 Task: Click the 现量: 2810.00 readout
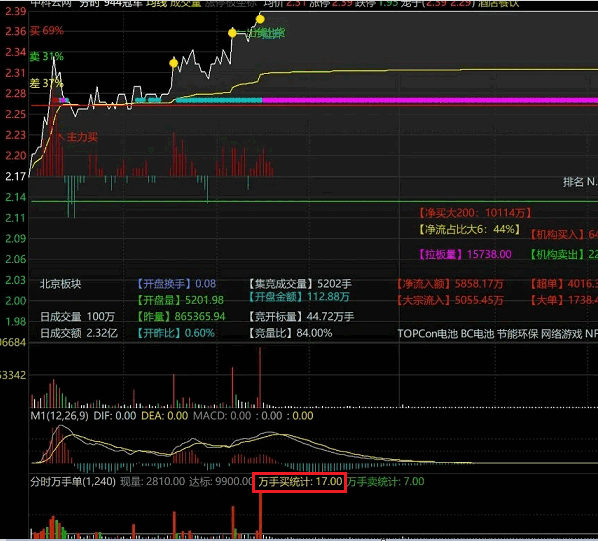153,481
